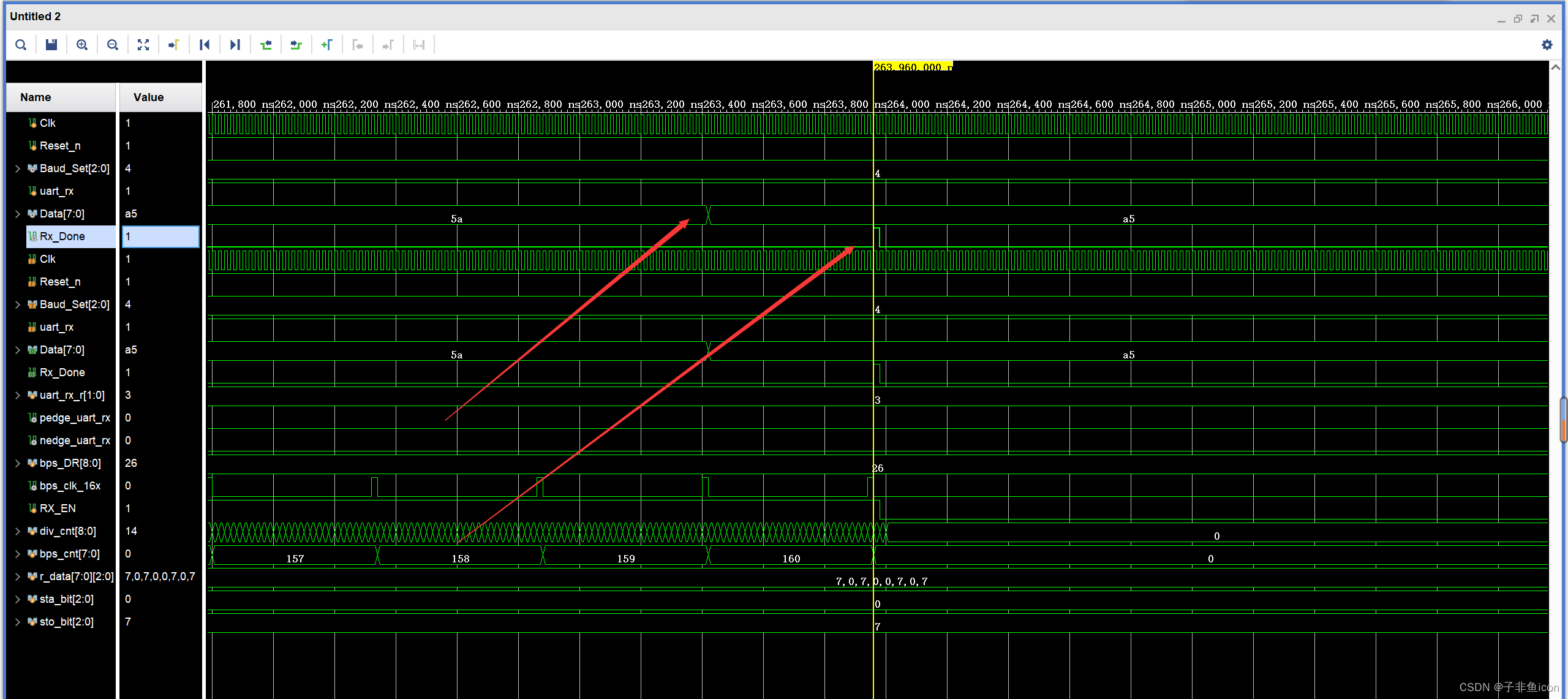Click the Zoom Fit icon

(x=143, y=45)
